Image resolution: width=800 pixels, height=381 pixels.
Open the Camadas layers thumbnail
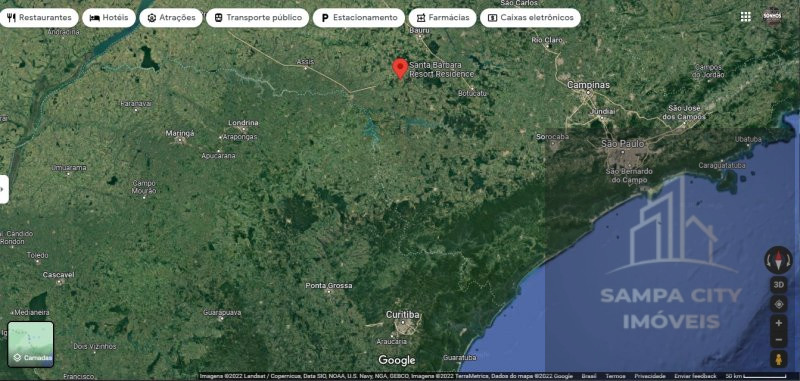click(x=31, y=344)
